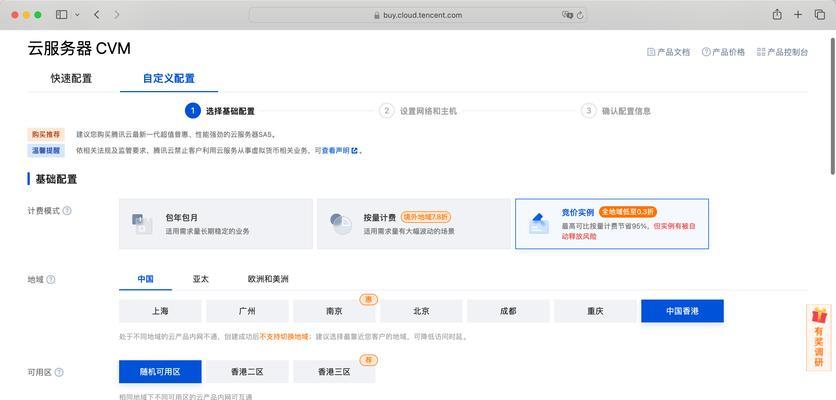Click the 地域 help question icon
This screenshot has width=836, height=400.
tap(51, 279)
